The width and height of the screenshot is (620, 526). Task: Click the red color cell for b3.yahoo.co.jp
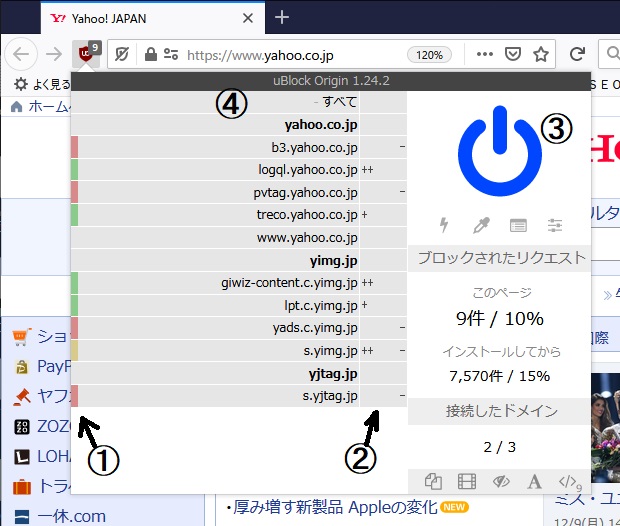[74, 147]
